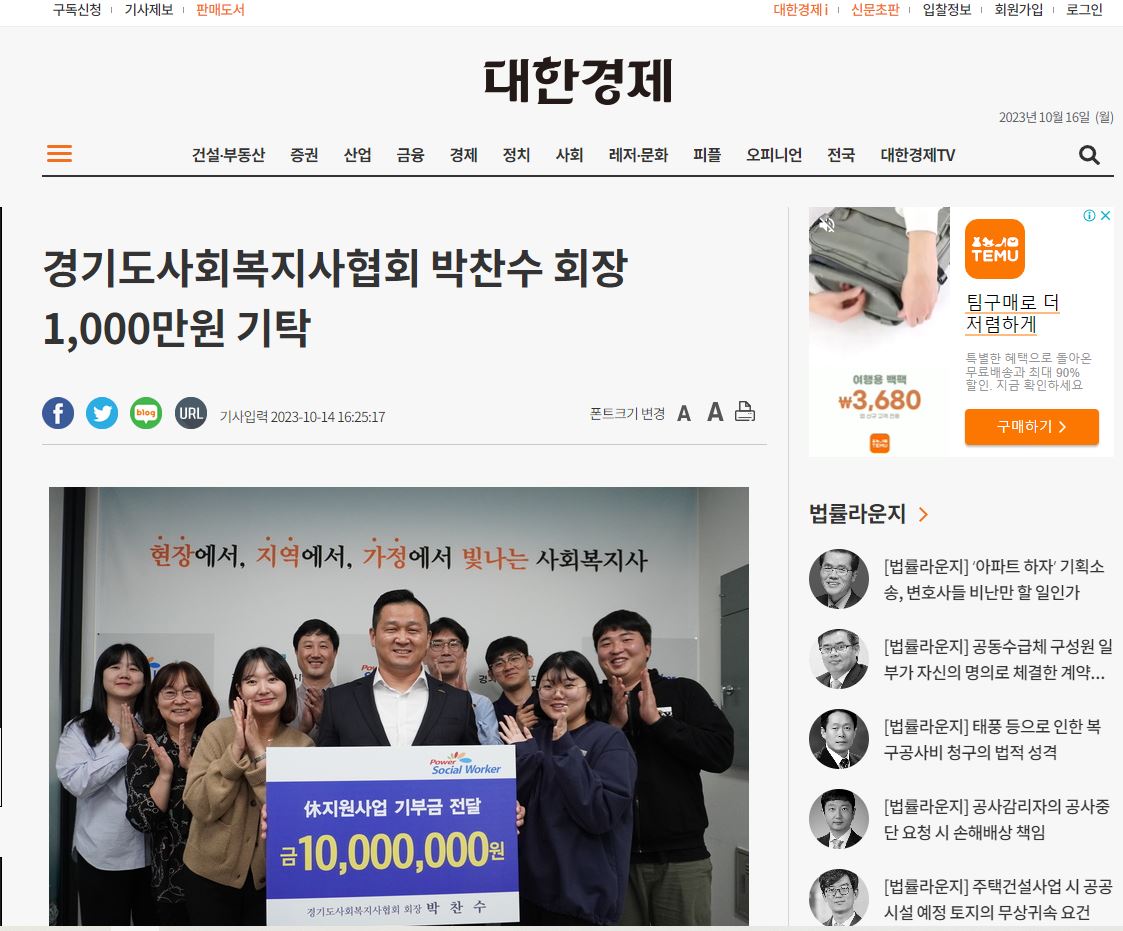
Task: Share article on Facebook
Action: (58, 413)
